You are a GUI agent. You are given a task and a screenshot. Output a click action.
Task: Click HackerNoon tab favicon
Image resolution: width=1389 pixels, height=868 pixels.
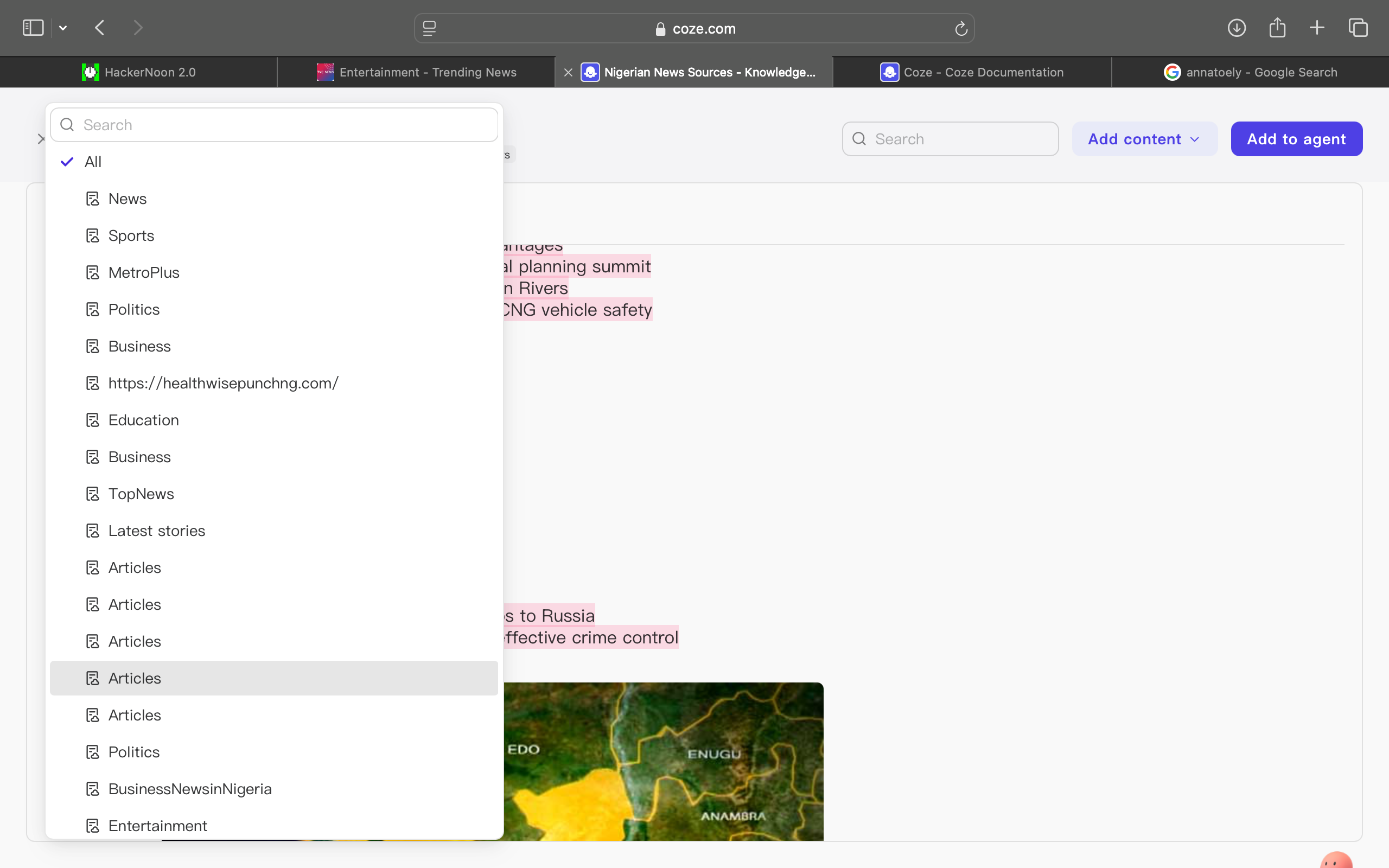click(x=90, y=72)
